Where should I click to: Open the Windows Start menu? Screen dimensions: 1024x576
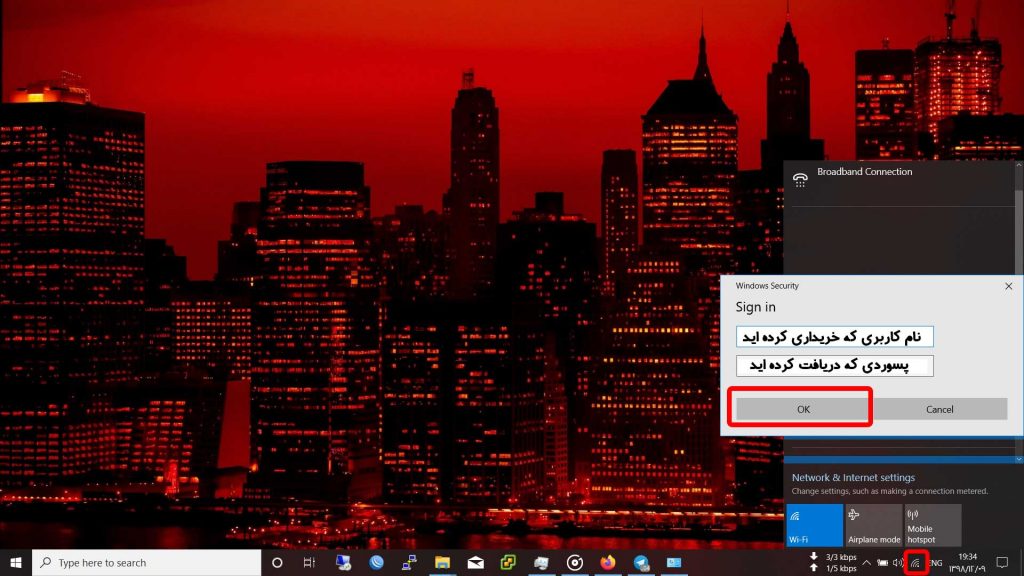coord(15,563)
